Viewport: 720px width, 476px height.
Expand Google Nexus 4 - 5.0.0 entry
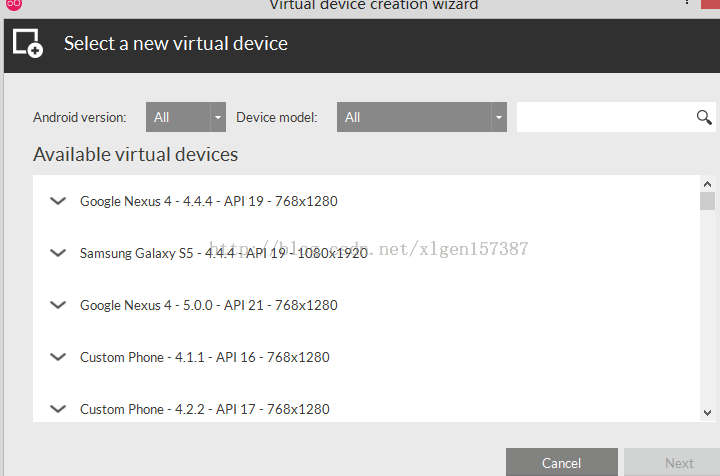coord(57,305)
